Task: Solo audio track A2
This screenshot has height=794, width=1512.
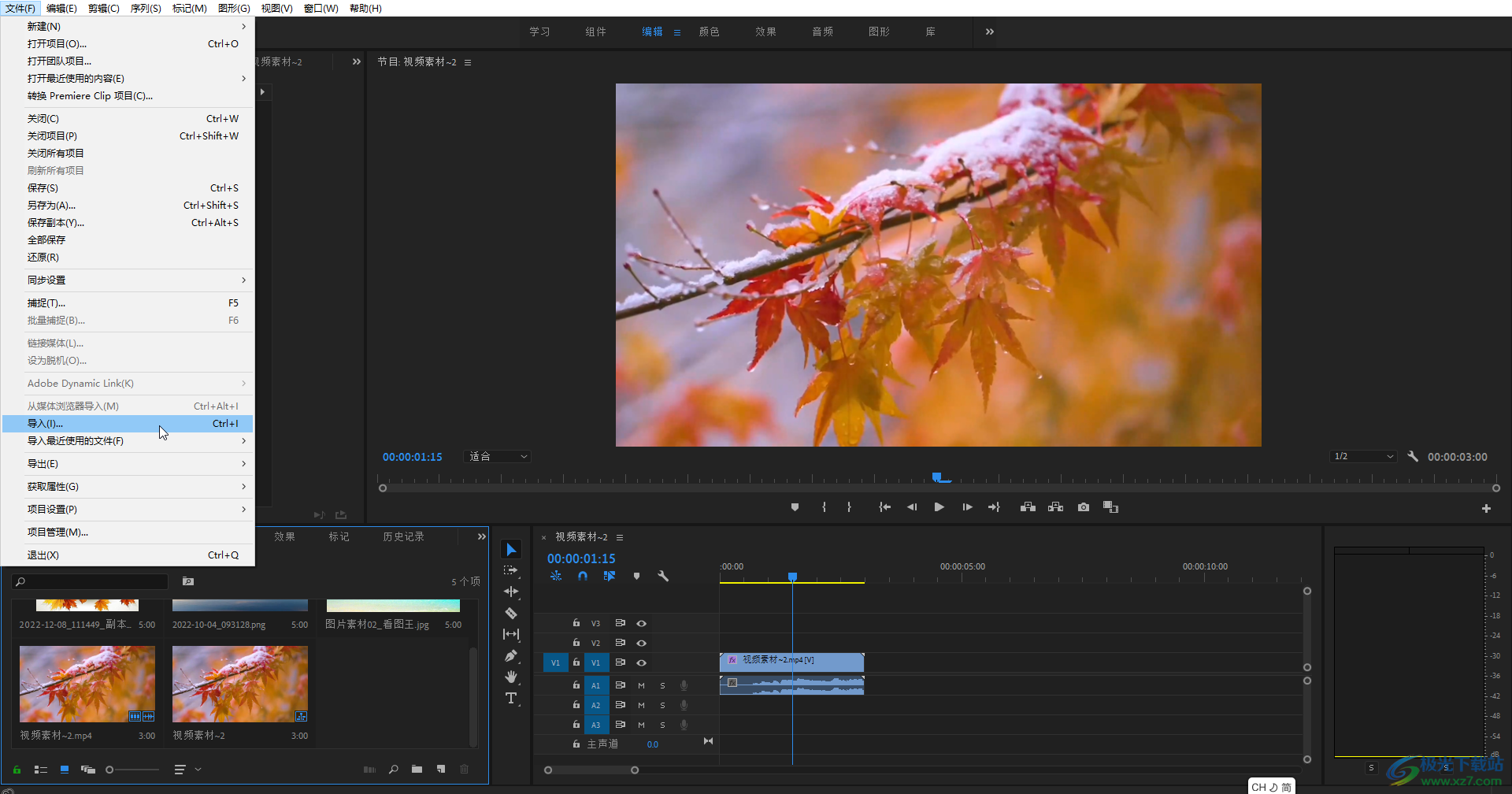Action: [662, 705]
